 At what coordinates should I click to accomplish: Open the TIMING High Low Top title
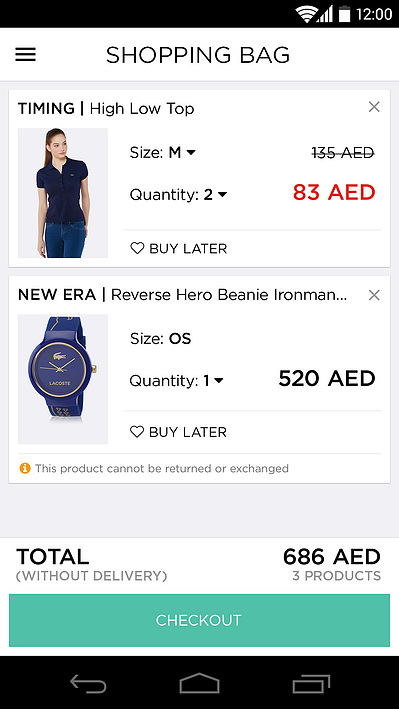click(x=106, y=109)
